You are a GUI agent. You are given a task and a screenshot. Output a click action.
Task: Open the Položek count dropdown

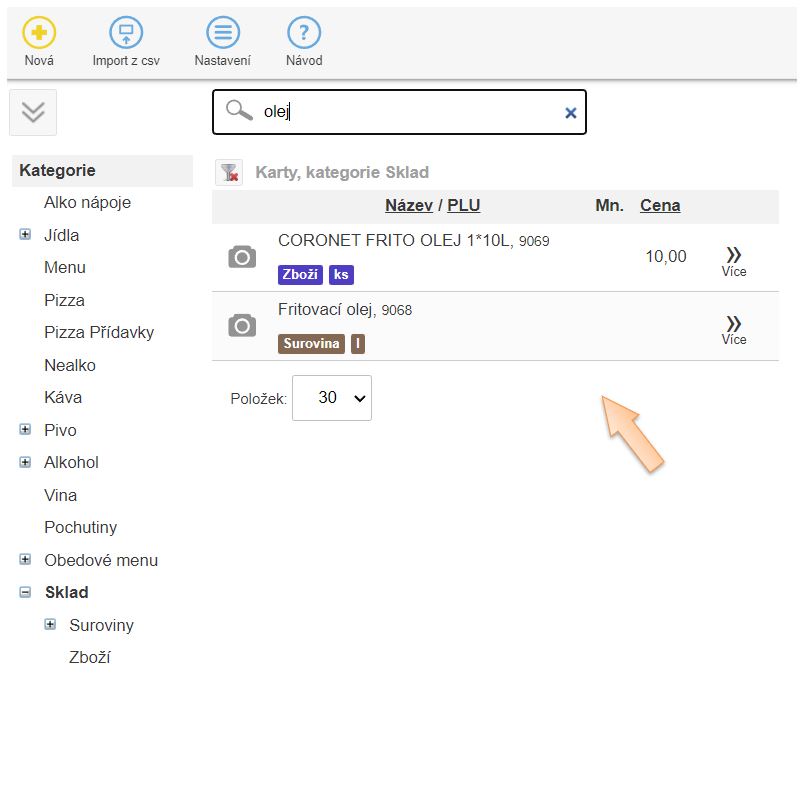point(332,398)
